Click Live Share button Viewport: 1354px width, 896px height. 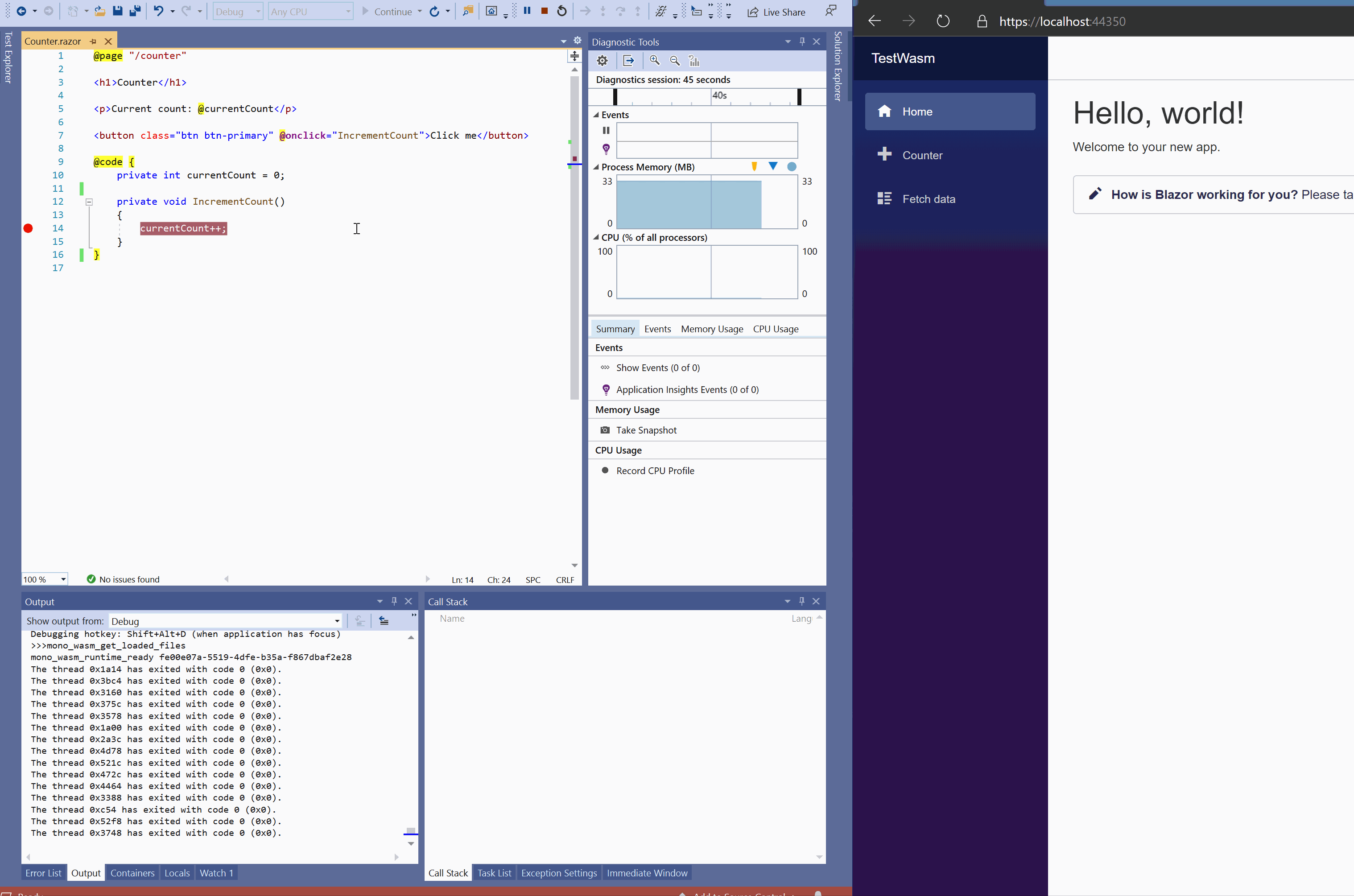click(776, 12)
